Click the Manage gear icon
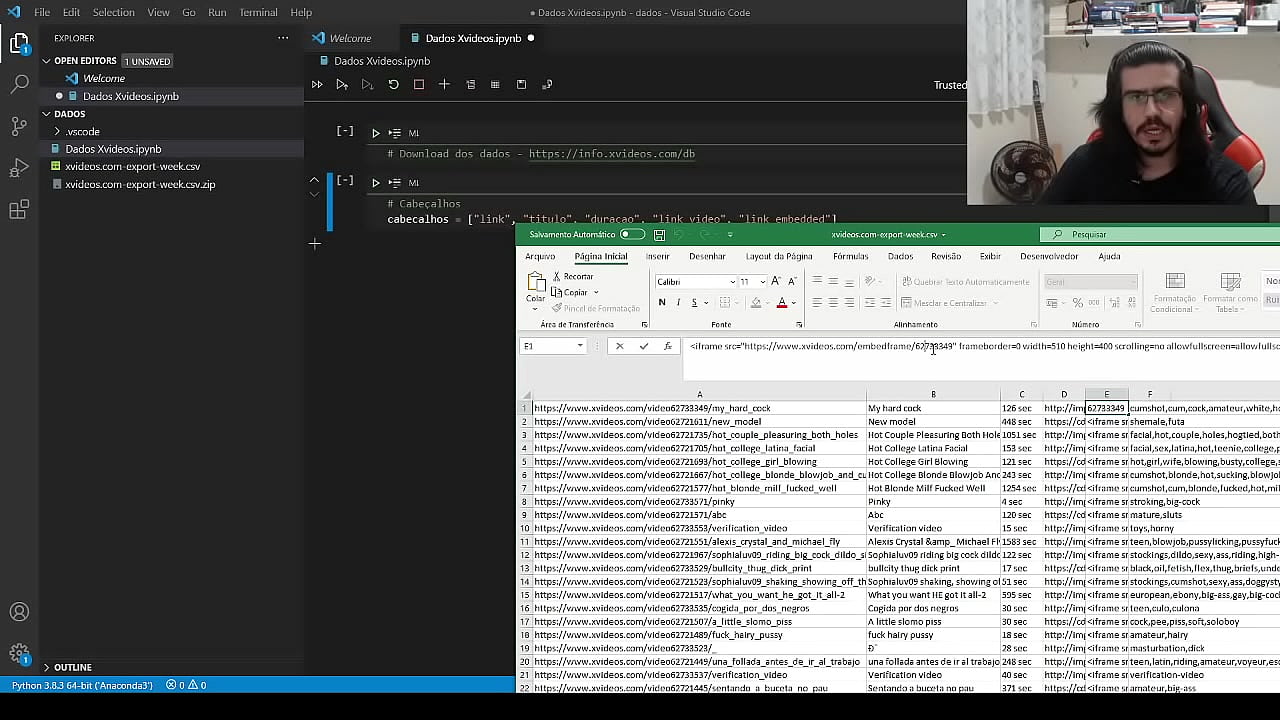 [x=19, y=654]
